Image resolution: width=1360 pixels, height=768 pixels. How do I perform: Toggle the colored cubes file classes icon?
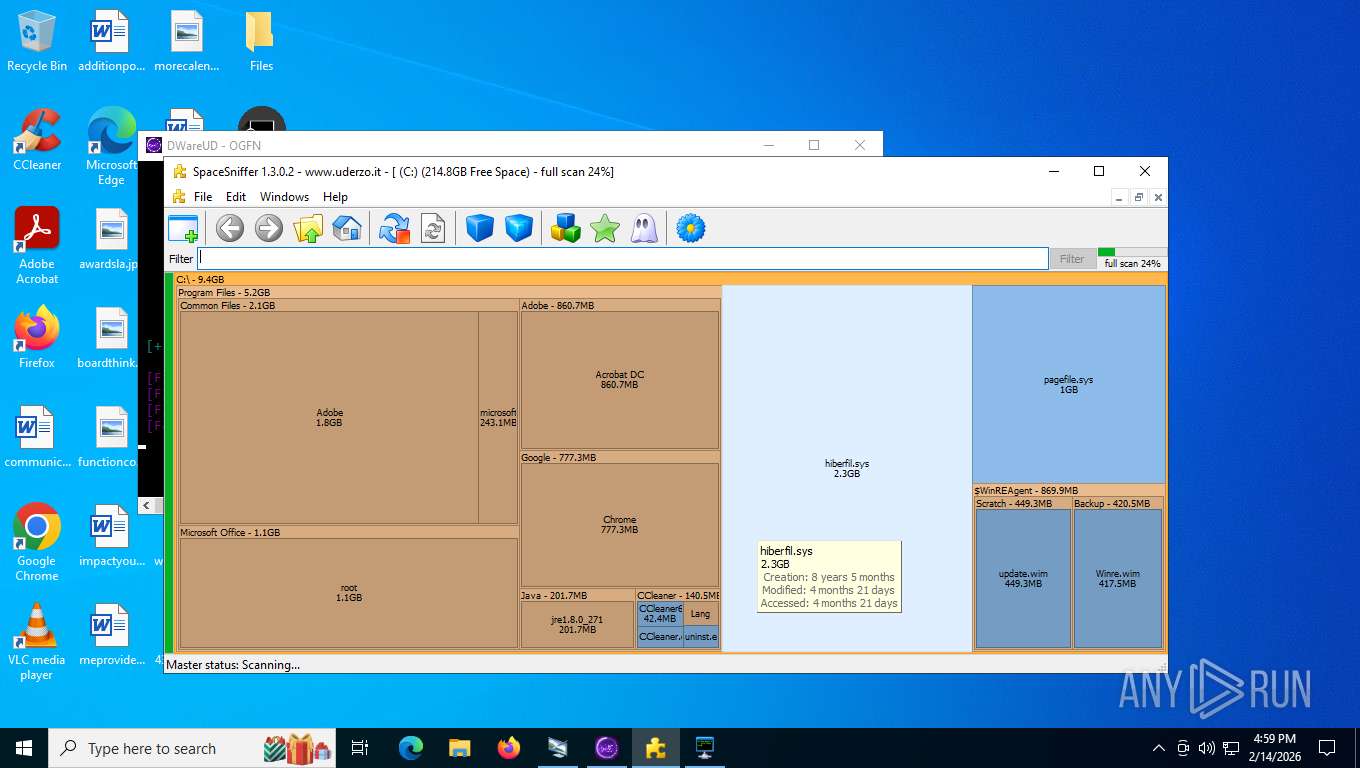point(566,229)
